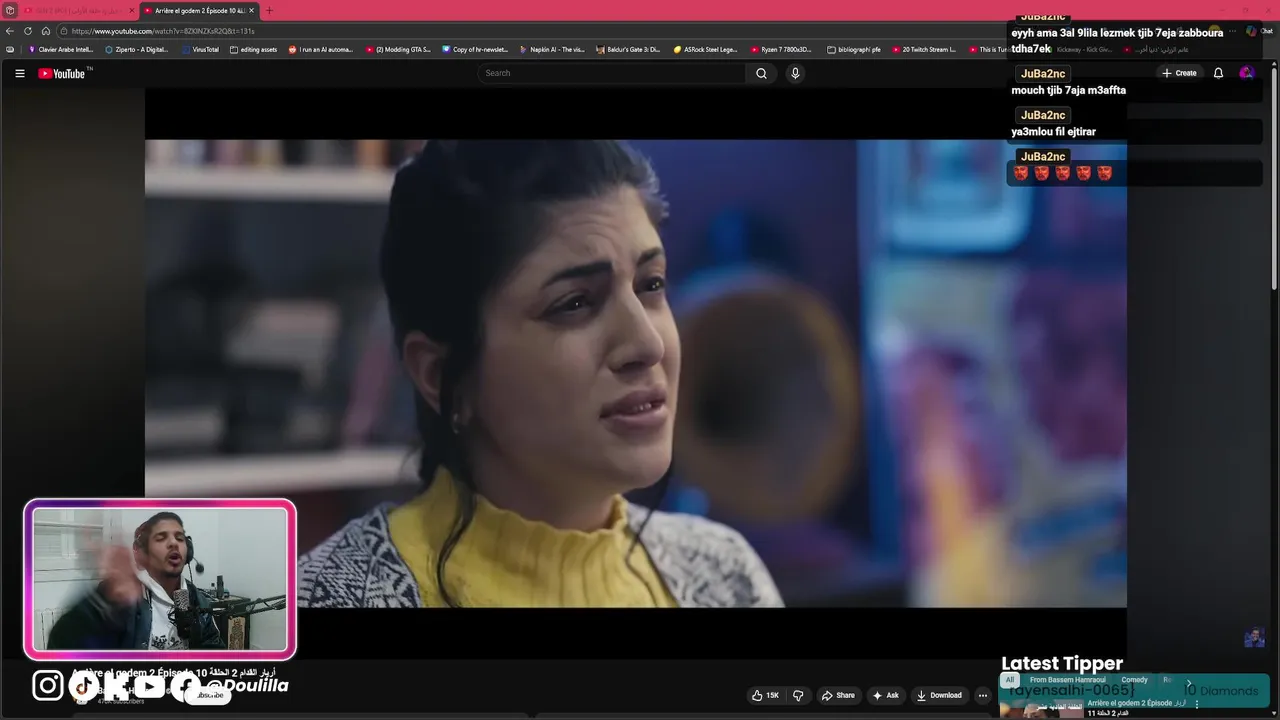Open Copy of hr-newslet... bookmark

coord(475,49)
